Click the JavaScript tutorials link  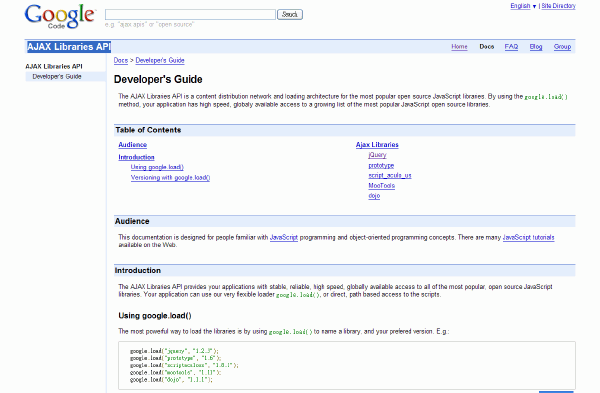pos(528,237)
